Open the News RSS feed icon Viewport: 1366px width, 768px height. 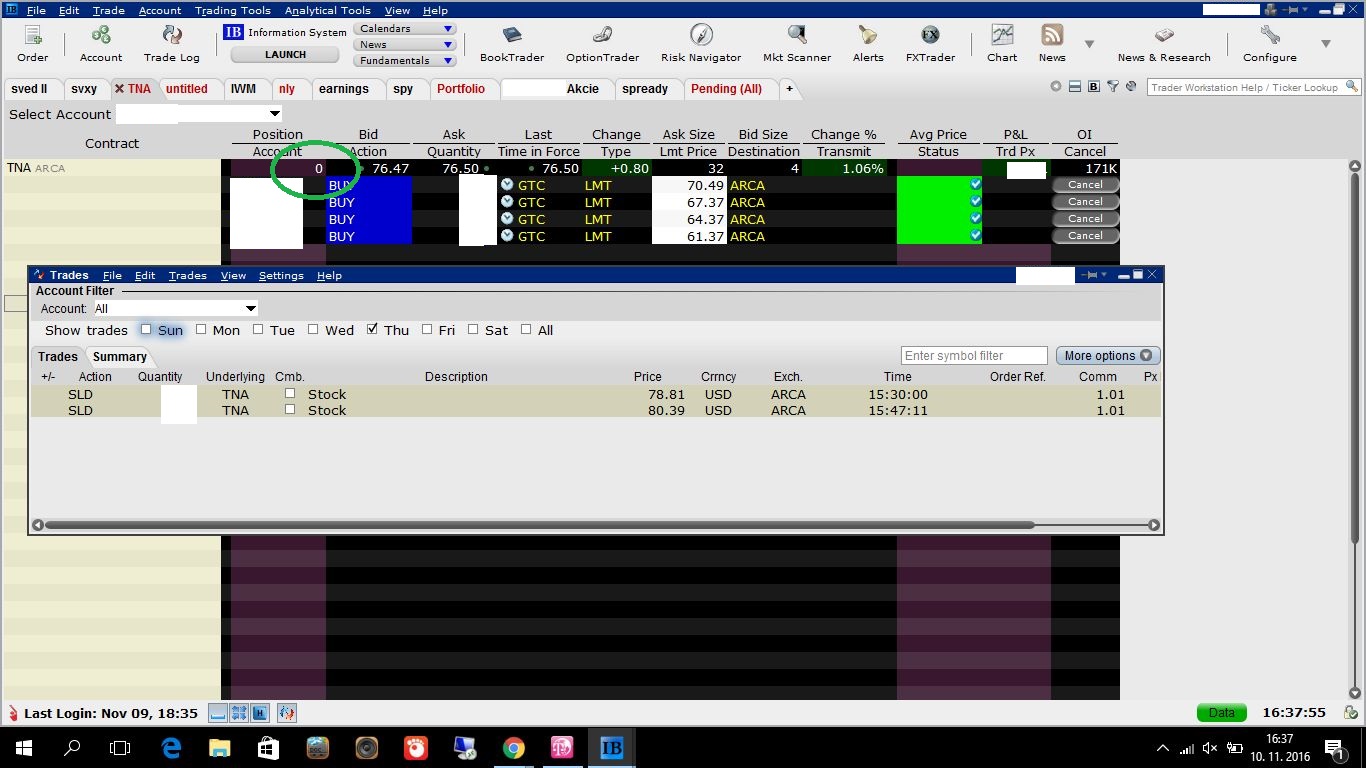click(x=1052, y=44)
